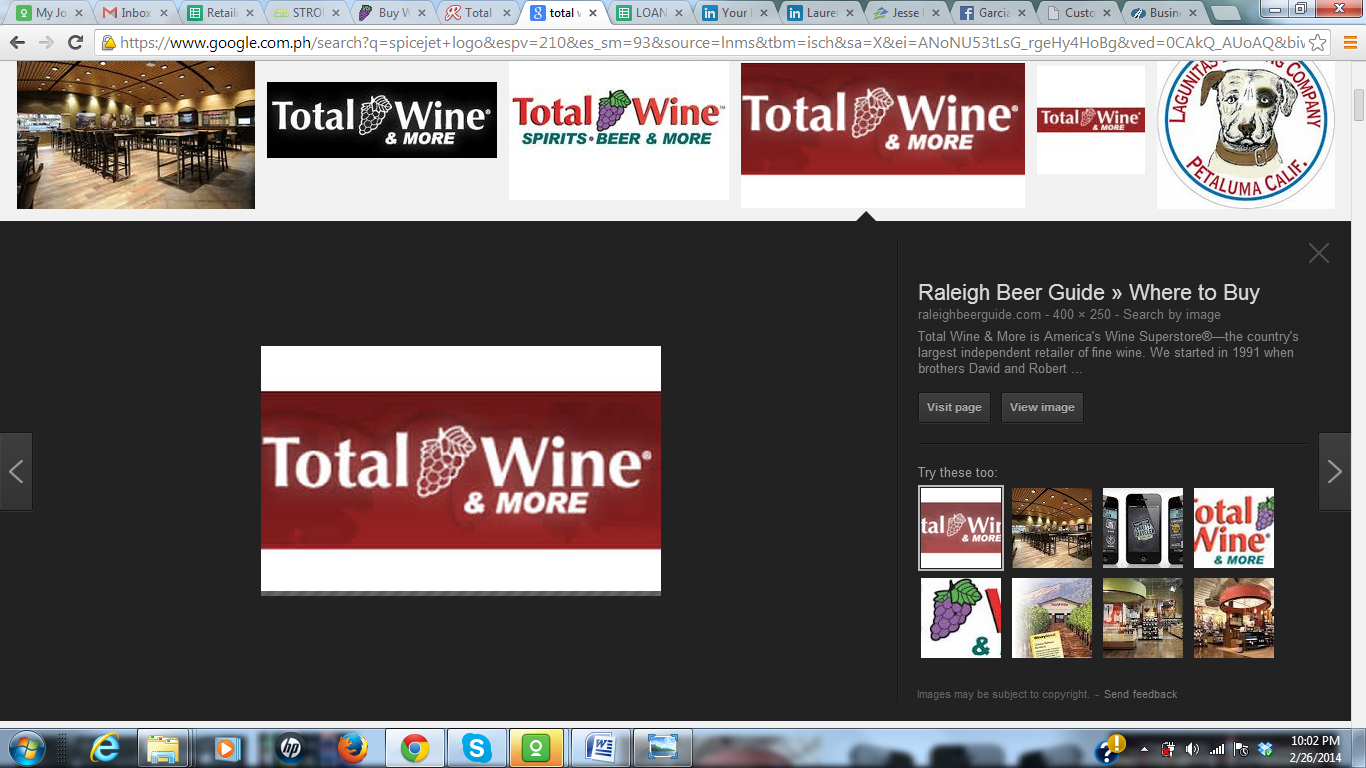Image resolution: width=1366 pixels, height=768 pixels.
Task: Switch to the LOAN spreadsheet tab
Action: coord(651,13)
